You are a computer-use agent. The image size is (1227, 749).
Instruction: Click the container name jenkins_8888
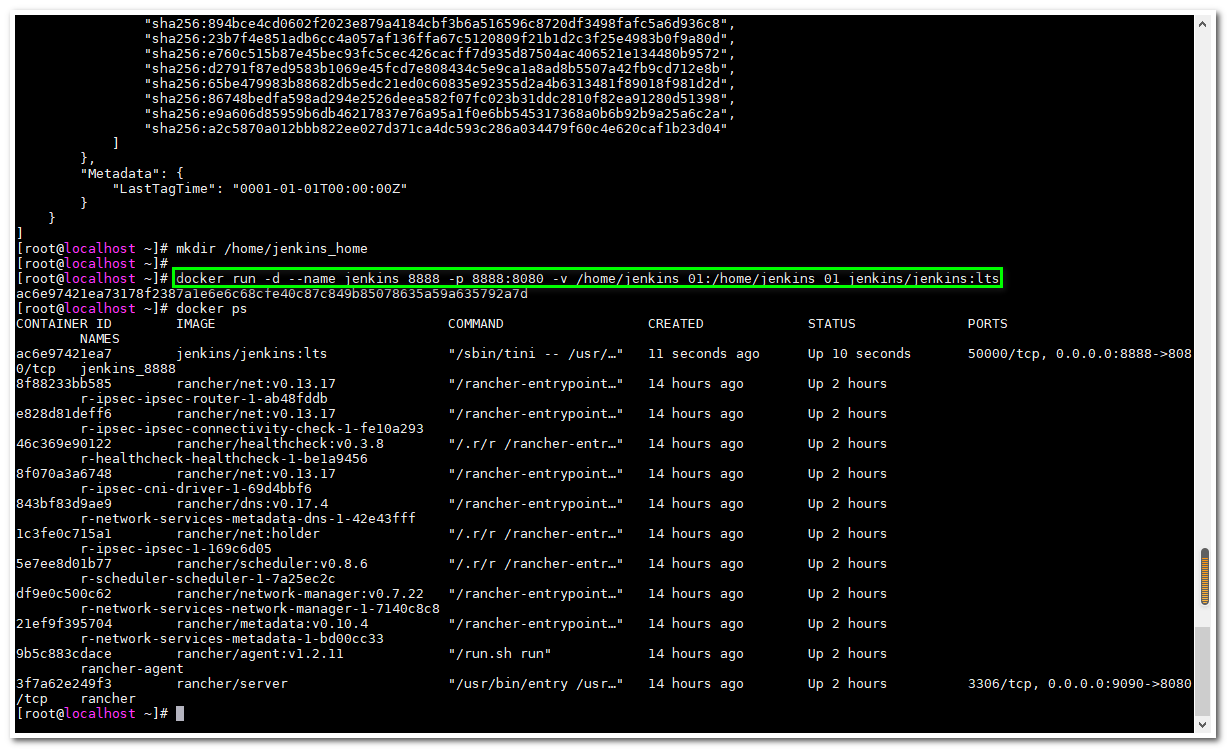128,368
